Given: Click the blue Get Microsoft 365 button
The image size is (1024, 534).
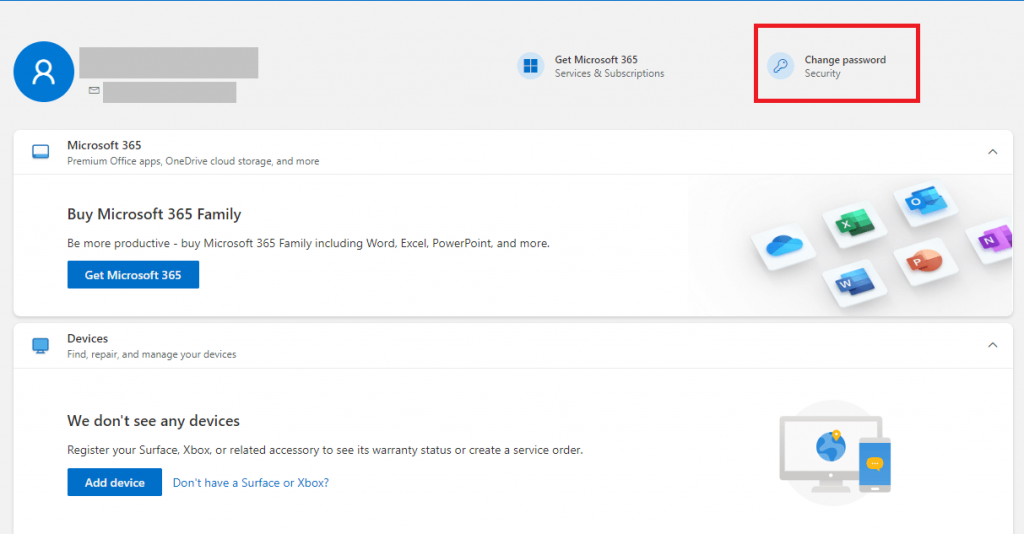Looking at the screenshot, I should coord(133,275).
